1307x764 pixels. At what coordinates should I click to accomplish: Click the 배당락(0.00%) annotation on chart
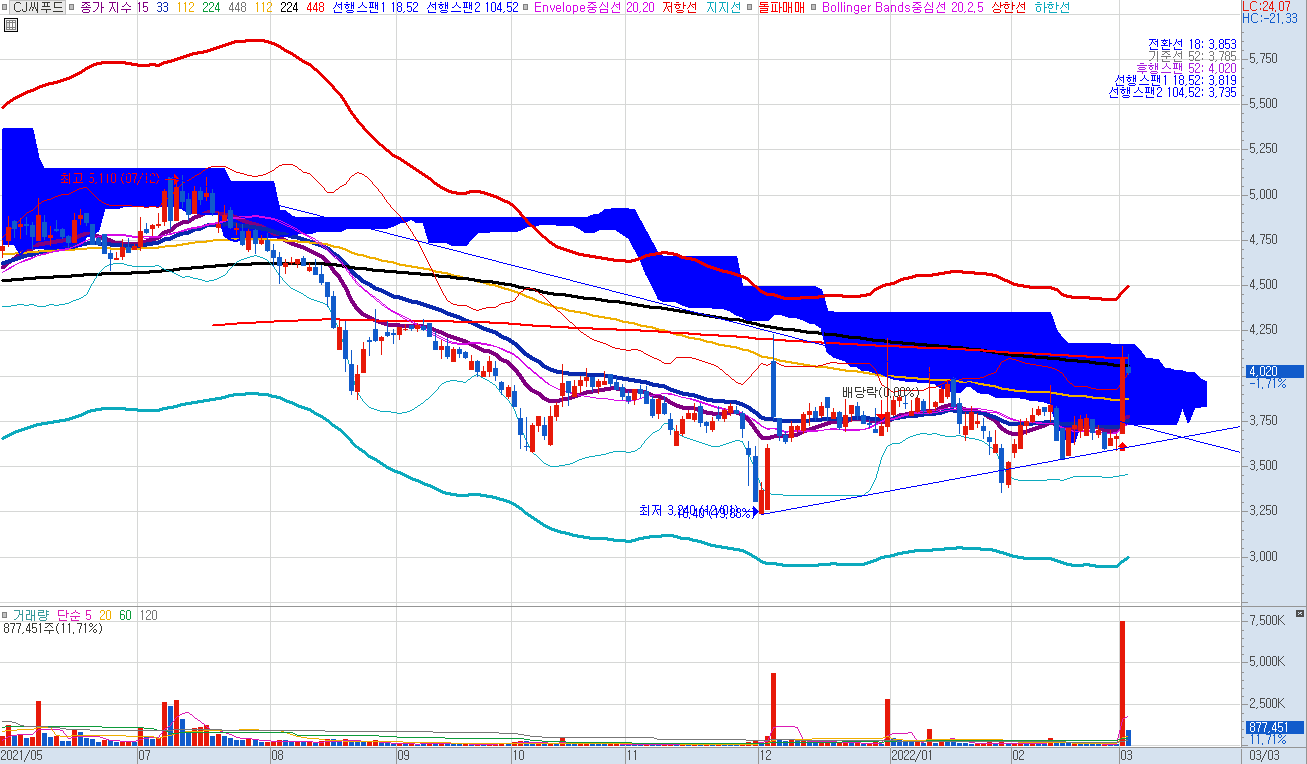point(880,392)
